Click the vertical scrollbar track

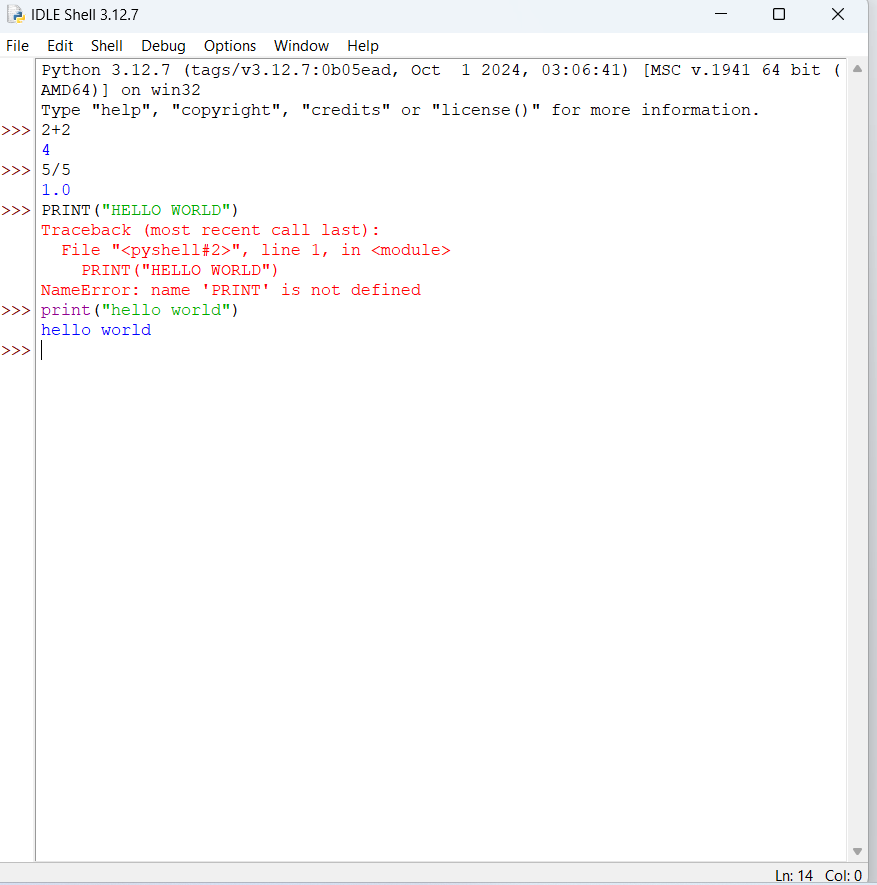click(x=857, y=450)
